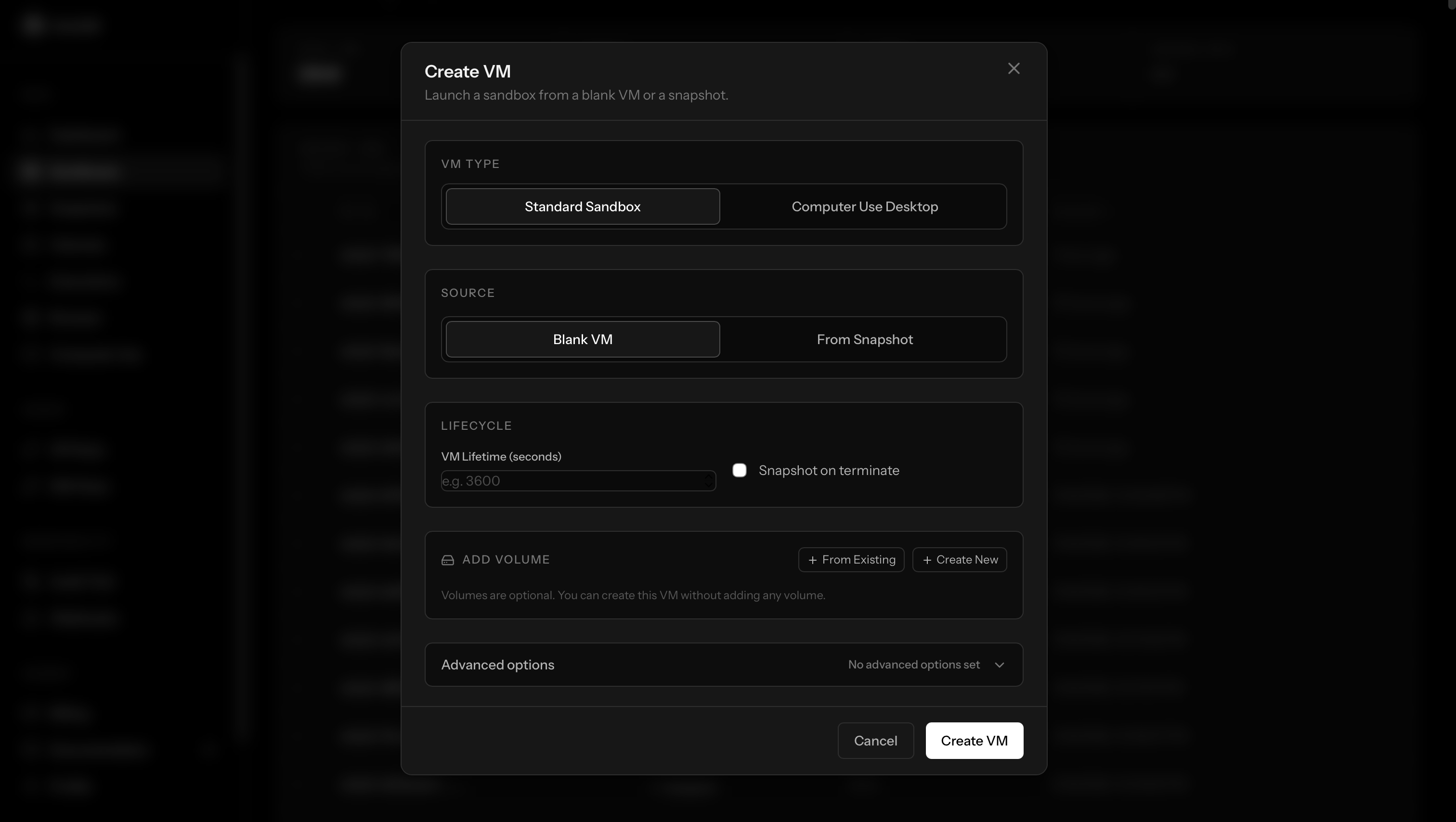Click the plus icon on From Existing
Image resolution: width=1456 pixels, height=822 pixels.
coord(812,560)
